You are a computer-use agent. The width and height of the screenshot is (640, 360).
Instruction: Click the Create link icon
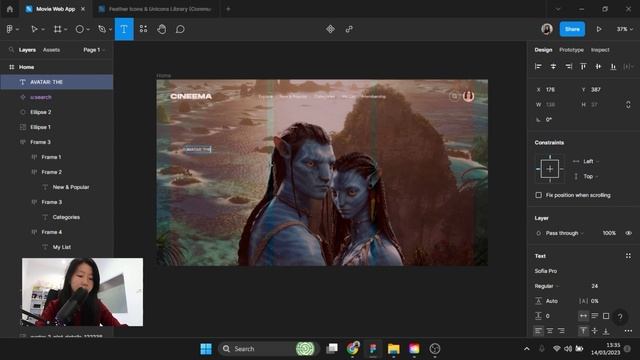[x=349, y=29]
